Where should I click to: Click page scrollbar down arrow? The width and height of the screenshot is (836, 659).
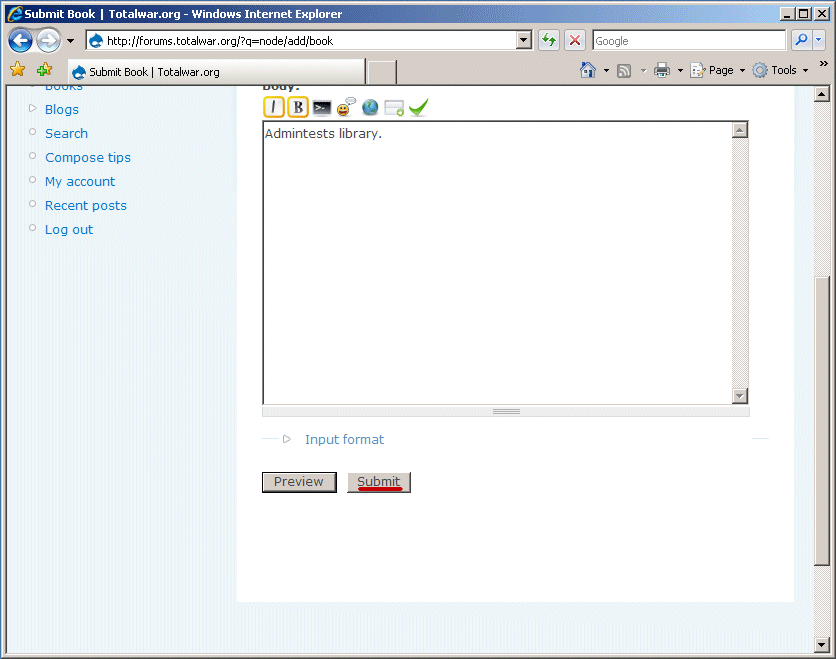pos(822,644)
